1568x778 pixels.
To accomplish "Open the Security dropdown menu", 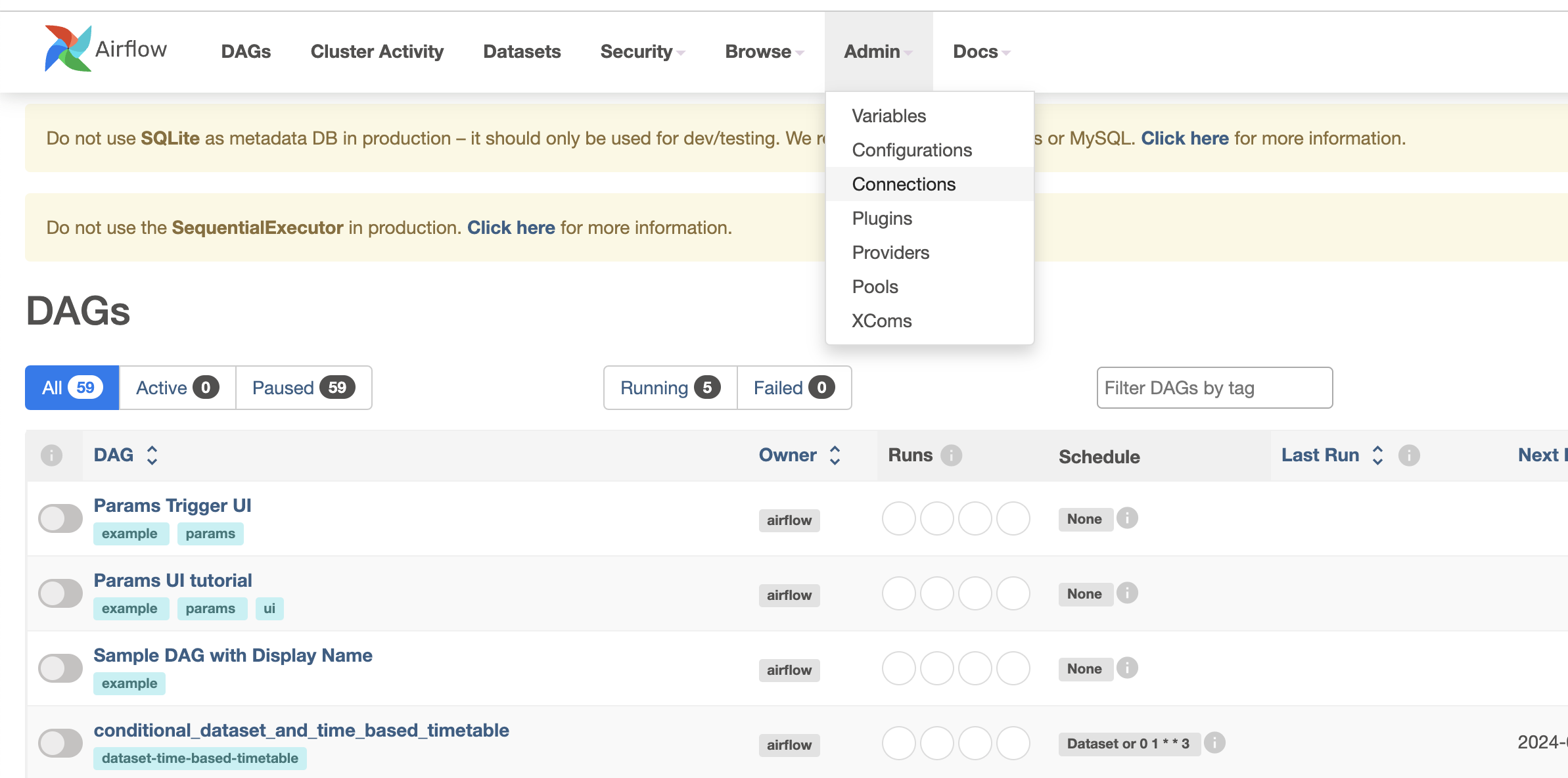I will (642, 51).
